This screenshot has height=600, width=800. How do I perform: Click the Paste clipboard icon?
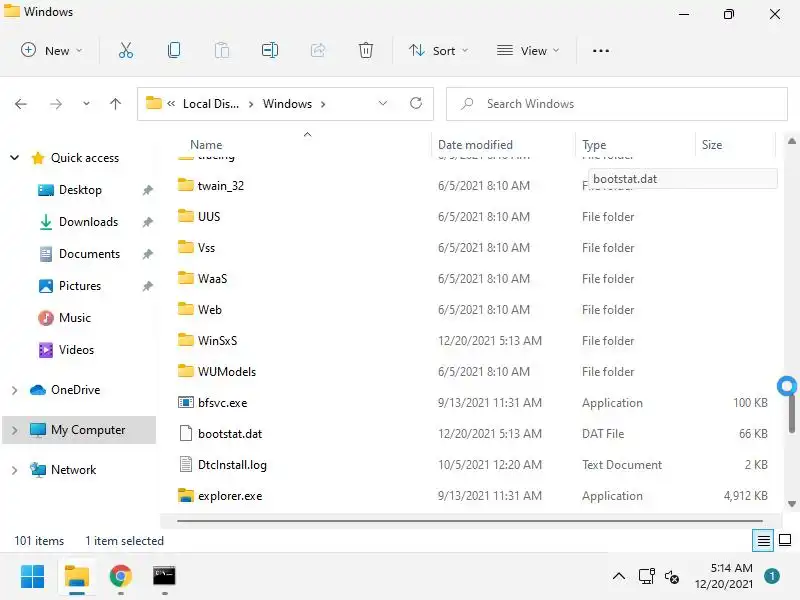tap(222, 51)
